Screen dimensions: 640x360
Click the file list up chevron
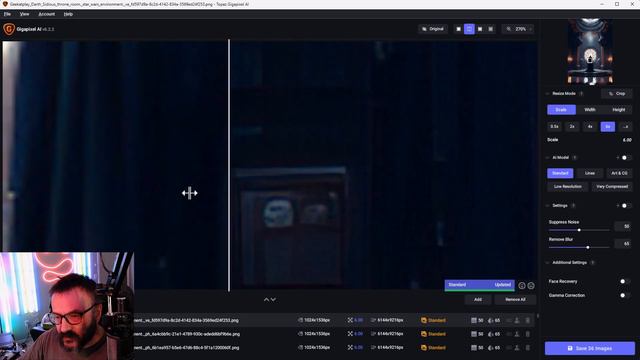tap(266, 300)
